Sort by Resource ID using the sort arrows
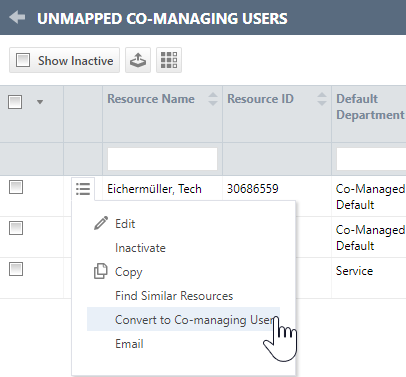Image resolution: width=406 pixels, height=377 pixels. 322,99
